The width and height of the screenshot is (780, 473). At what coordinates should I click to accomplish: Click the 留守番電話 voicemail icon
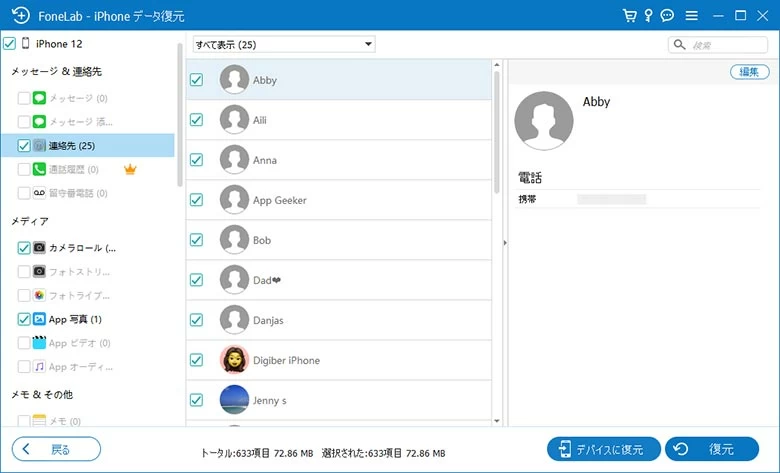click(x=39, y=193)
